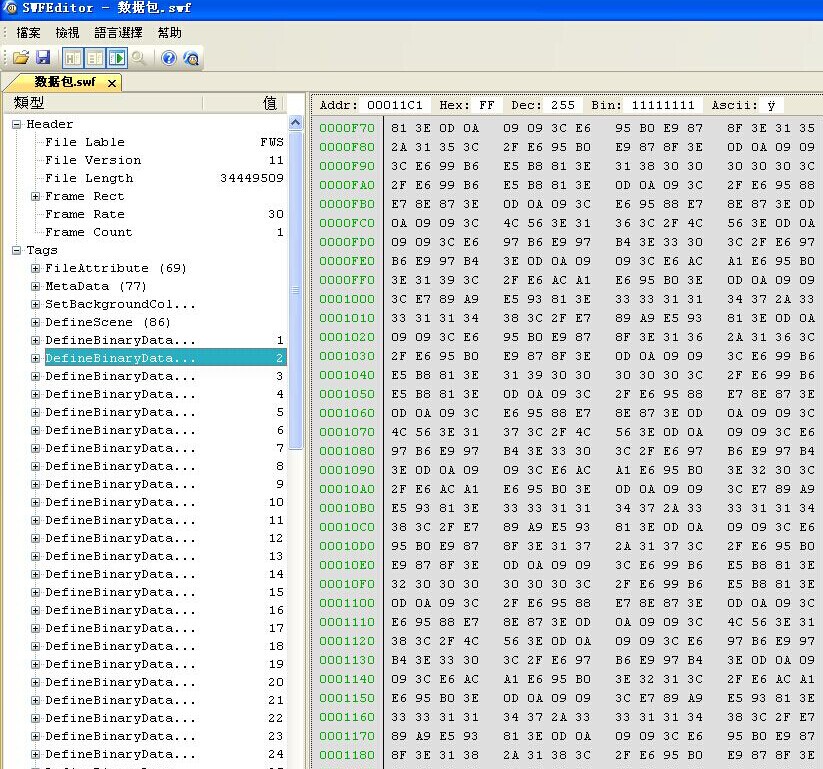Screen dimensions: 823x769
Task: Click the tree scrollbar up arrow
Action: click(x=296, y=123)
